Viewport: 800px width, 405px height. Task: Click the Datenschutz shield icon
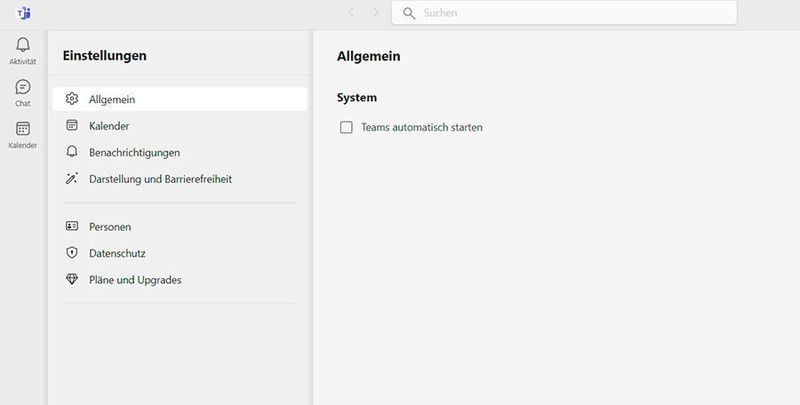tap(71, 253)
